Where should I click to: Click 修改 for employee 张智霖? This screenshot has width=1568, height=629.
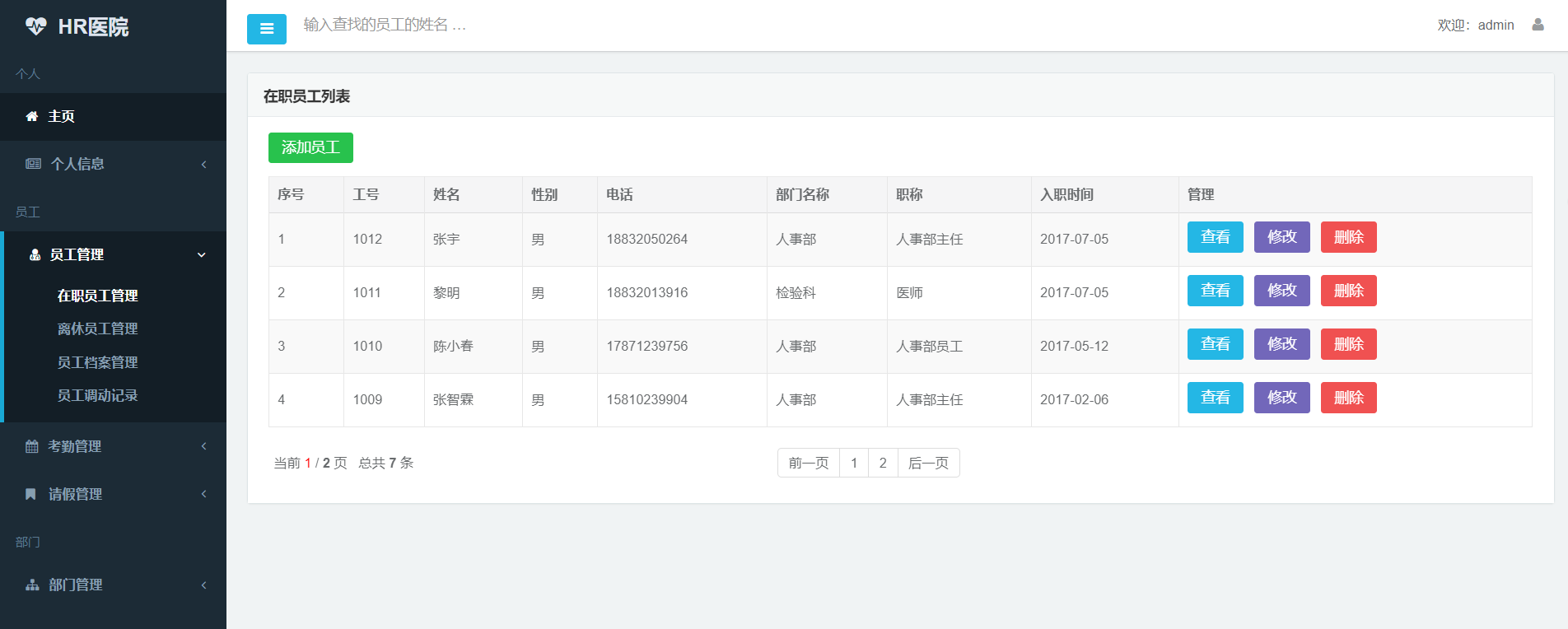click(x=1282, y=398)
